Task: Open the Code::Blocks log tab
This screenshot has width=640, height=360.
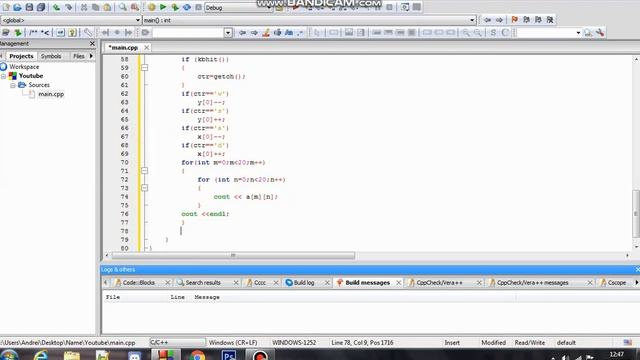Action: 139,282
